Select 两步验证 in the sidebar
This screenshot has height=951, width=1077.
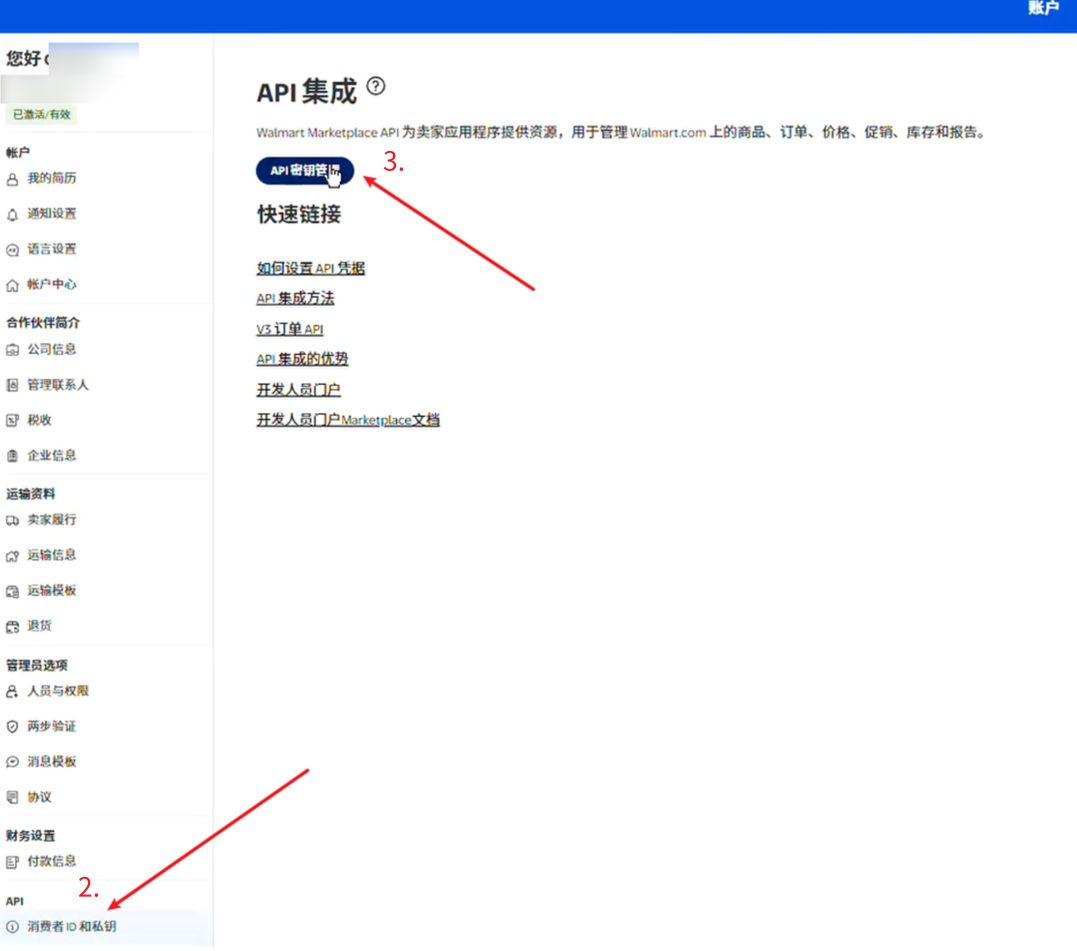tap(52, 726)
